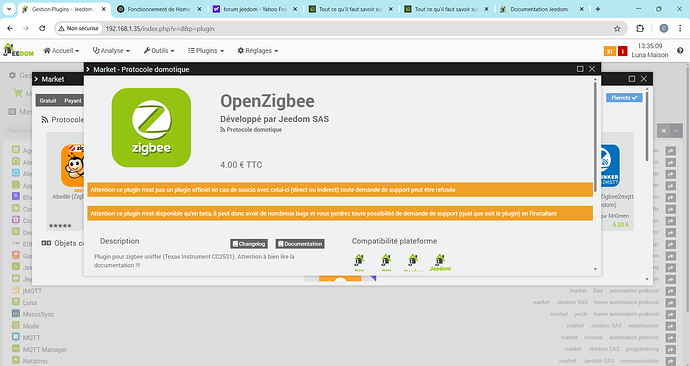Switch to the forum jeedom Yahoo browser tab
This screenshot has height=366, width=690.
click(x=254, y=9)
